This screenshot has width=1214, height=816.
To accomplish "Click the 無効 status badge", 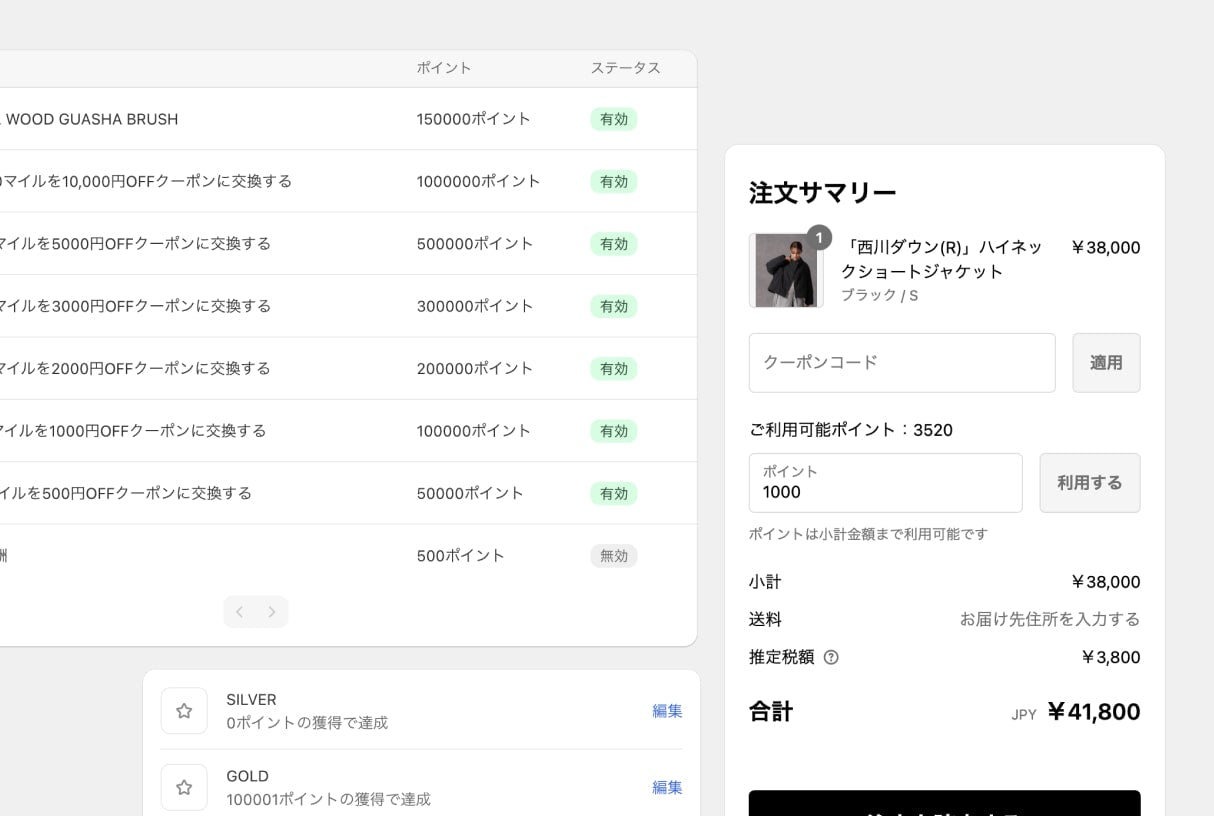I will point(613,556).
